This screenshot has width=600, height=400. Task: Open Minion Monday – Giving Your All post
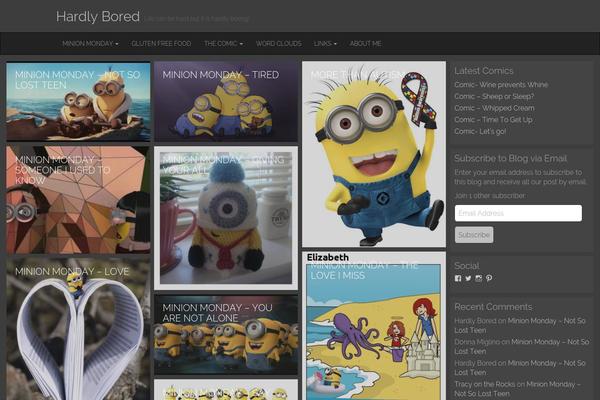click(226, 218)
